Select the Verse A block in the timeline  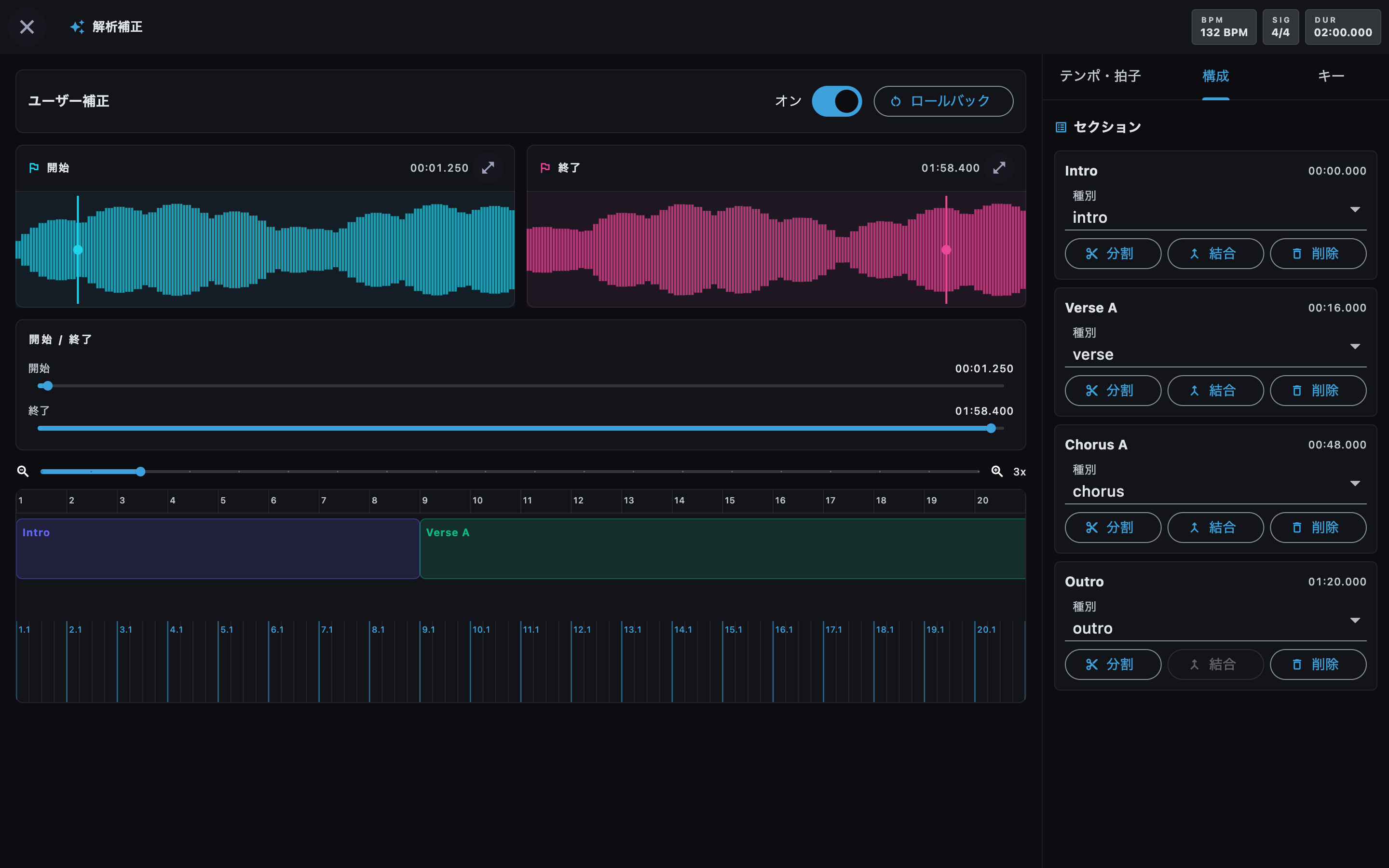pos(722,549)
